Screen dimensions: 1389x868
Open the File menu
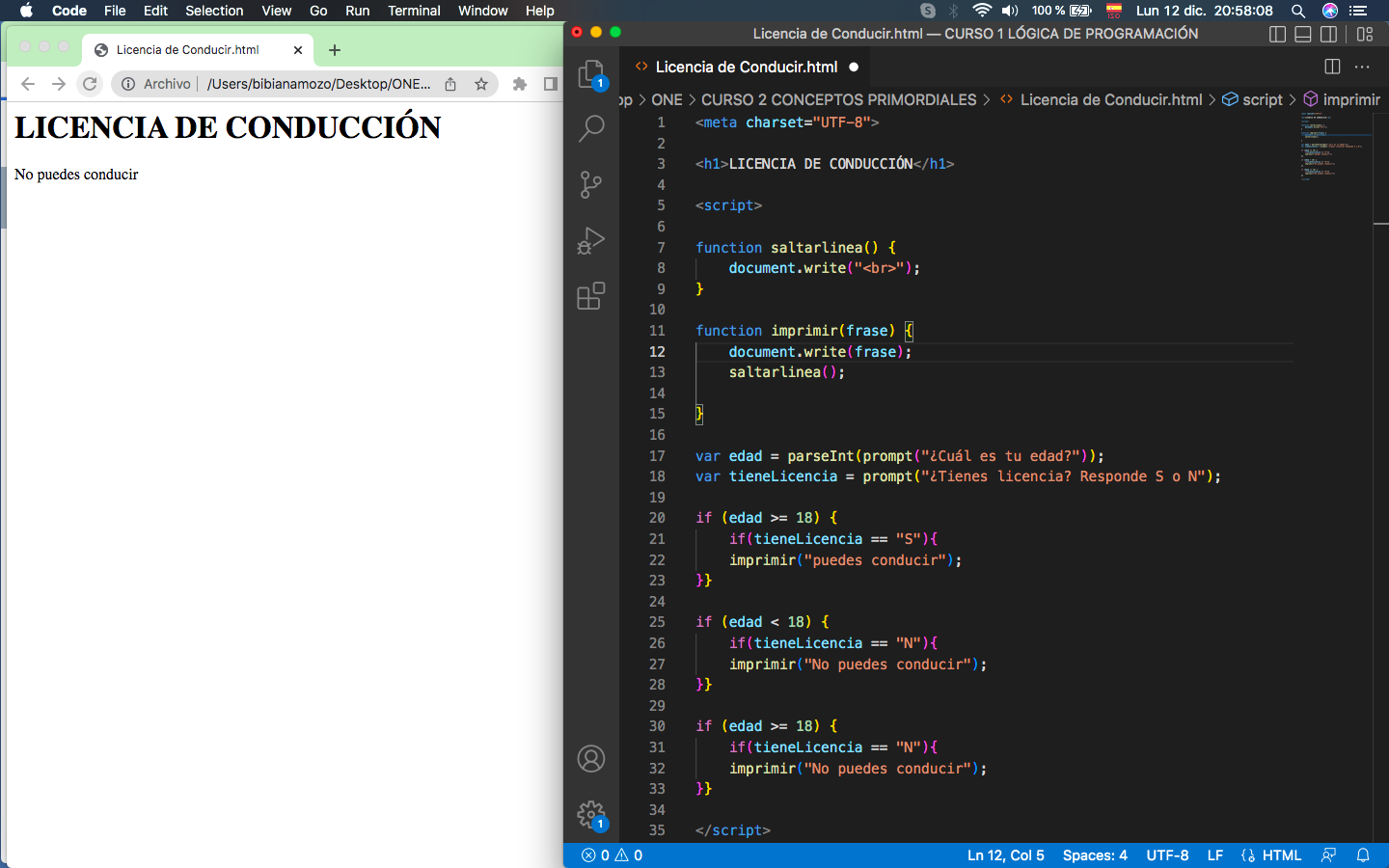[x=115, y=11]
